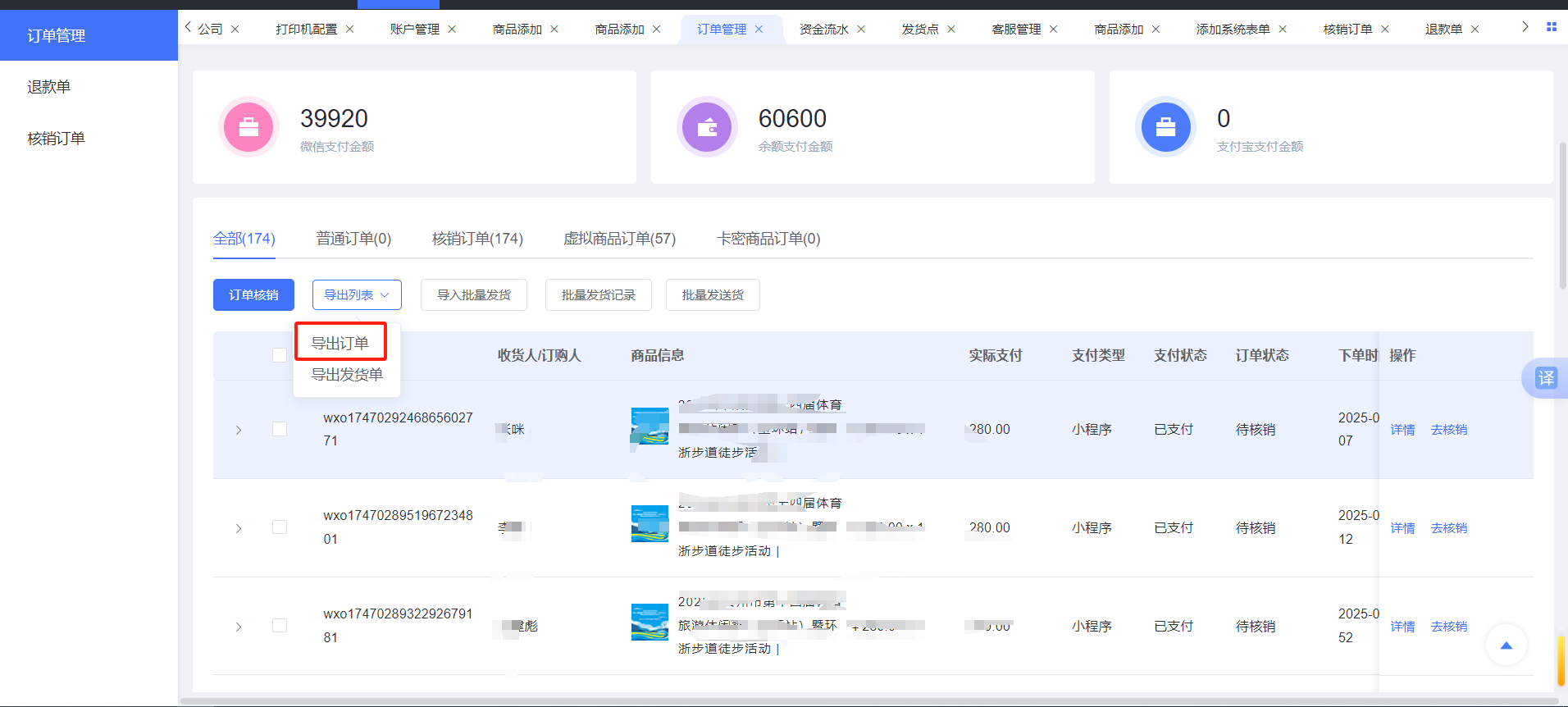
Task: Open 详情 for order wxo1747029246865602771
Action: tap(1402, 430)
